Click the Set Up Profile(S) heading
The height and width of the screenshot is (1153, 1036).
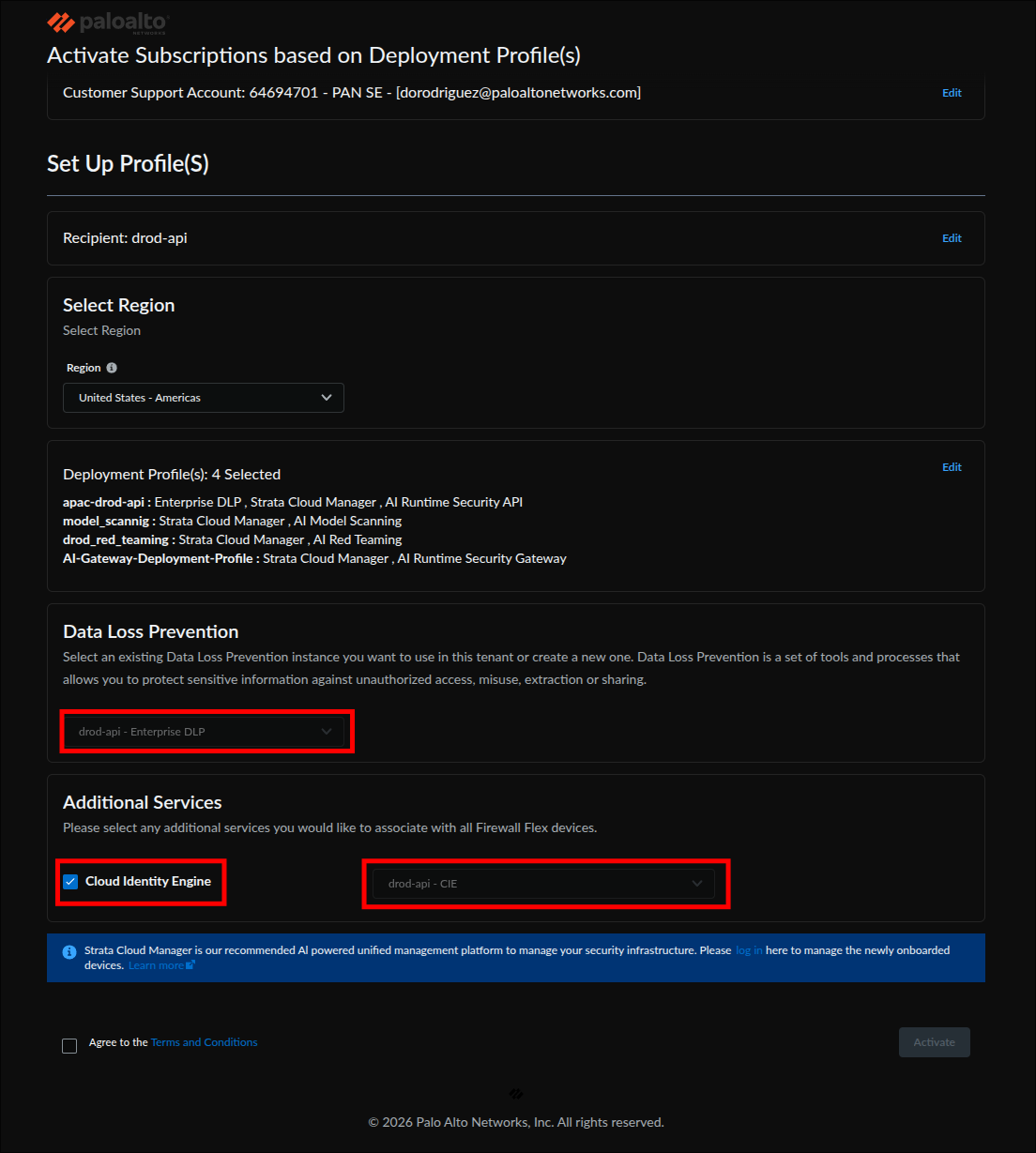[128, 164]
